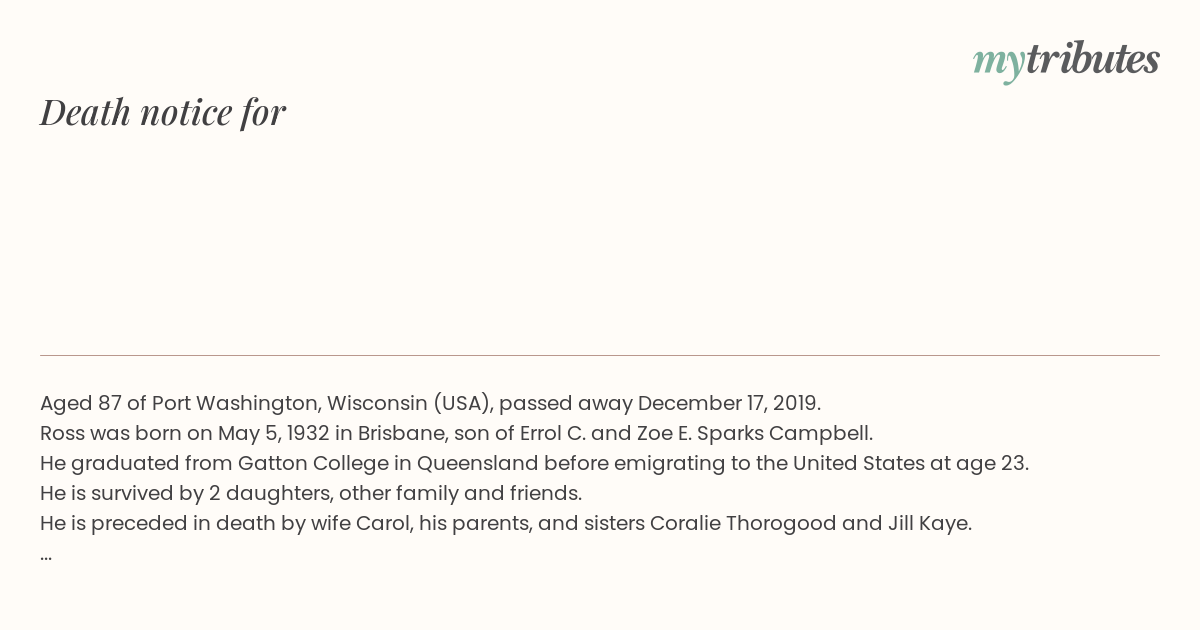Screen dimensions: 1200x630
Task: Click the horizontal divider line
Action: coord(600,355)
